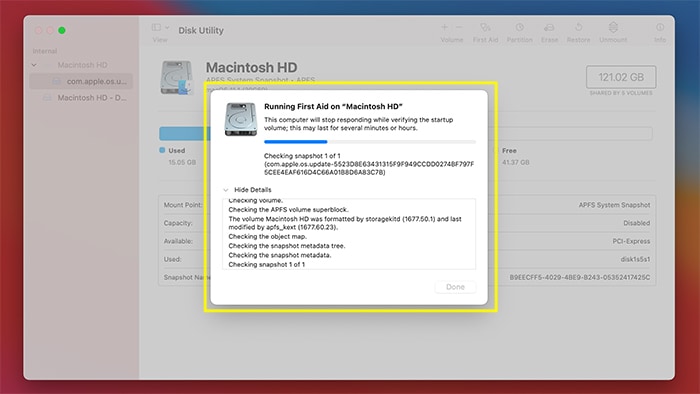Click 'Checking the snapshot metadata tree.' line

(287, 246)
